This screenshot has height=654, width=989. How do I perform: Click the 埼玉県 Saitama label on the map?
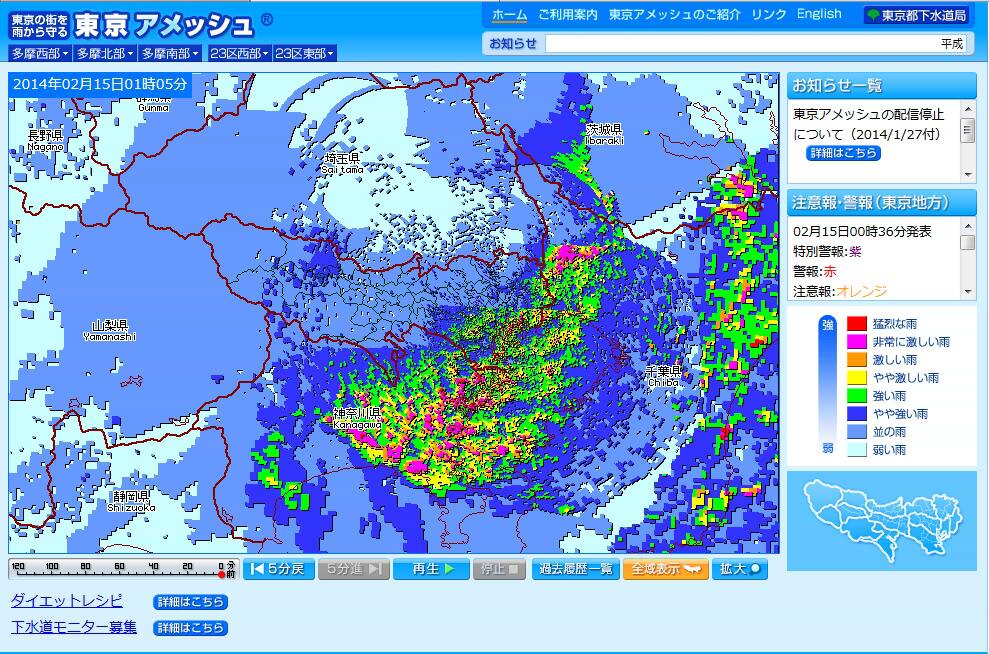342,163
